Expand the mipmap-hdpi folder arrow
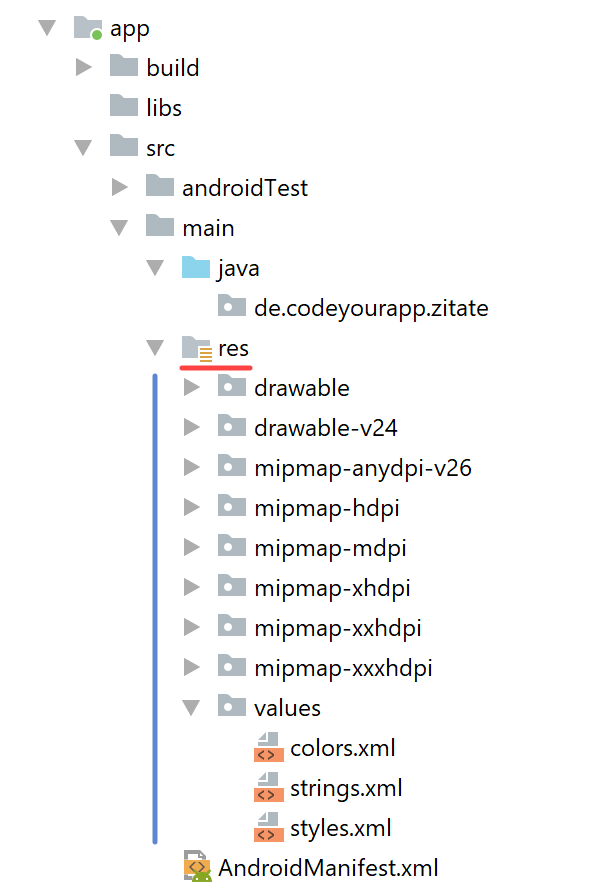Screen dimensions: 600x890 (191, 507)
